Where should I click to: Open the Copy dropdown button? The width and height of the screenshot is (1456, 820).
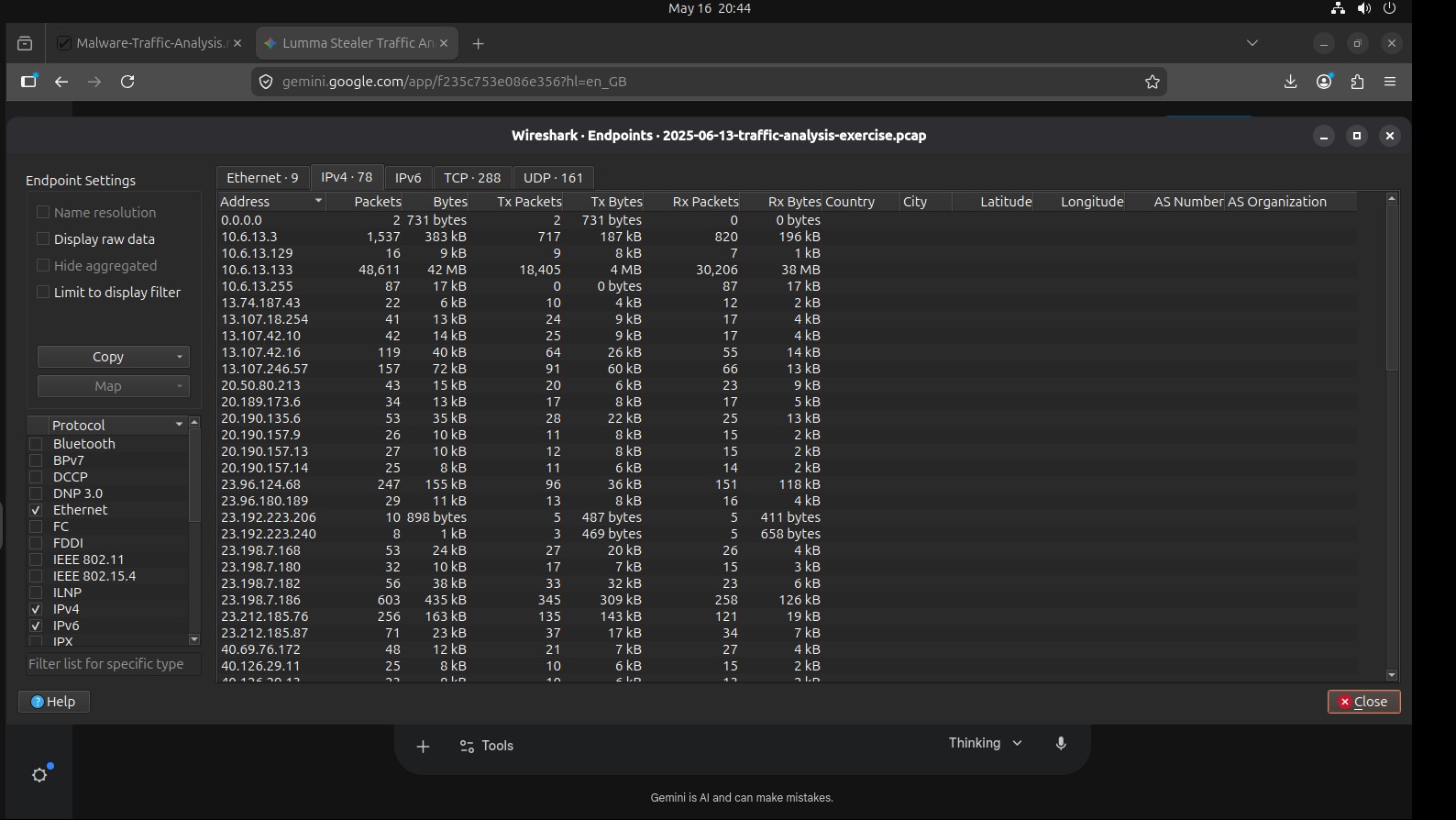click(x=114, y=357)
